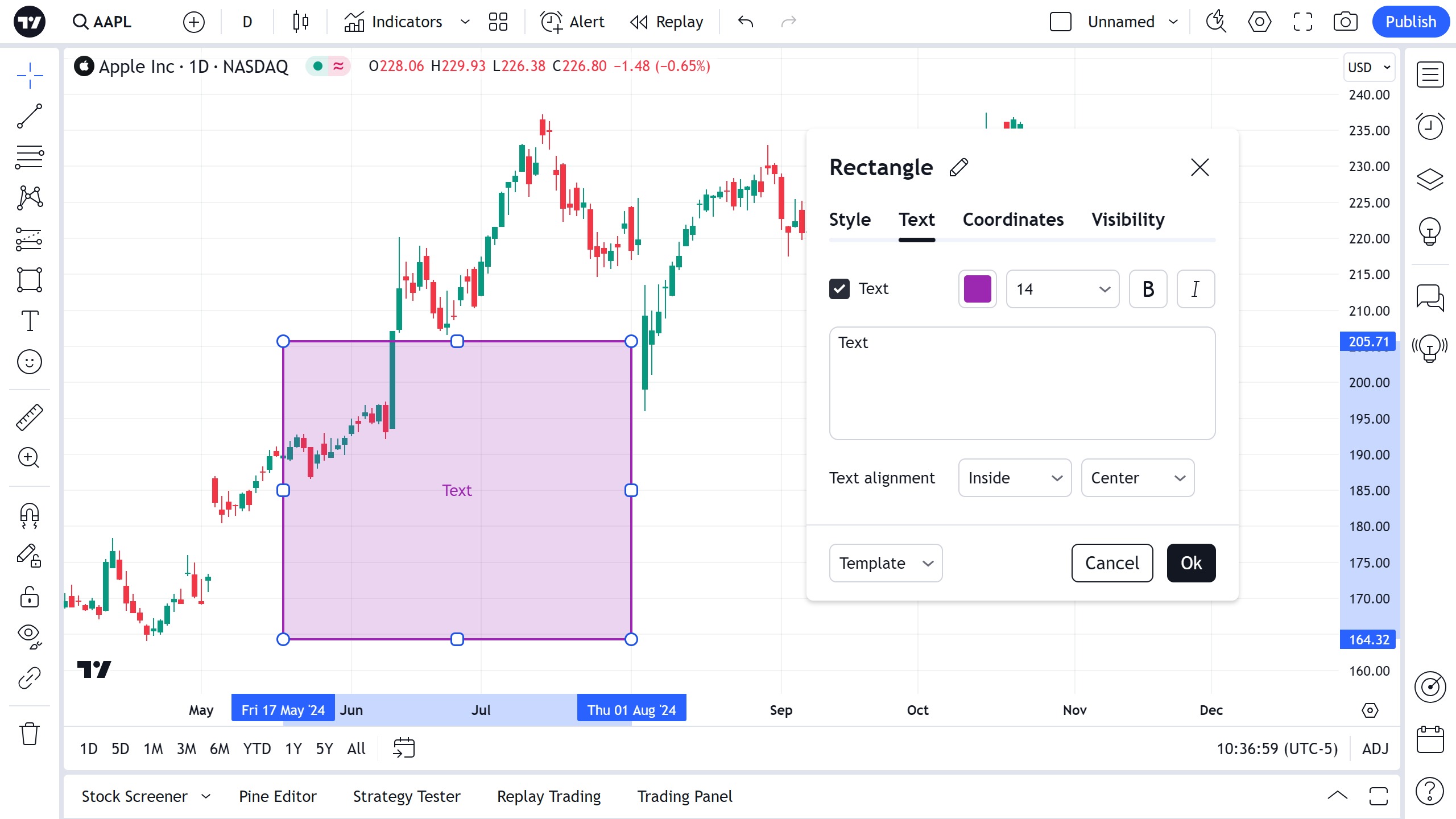Click the purple text color swatch
Screen dimensions: 1456x819
(977, 289)
